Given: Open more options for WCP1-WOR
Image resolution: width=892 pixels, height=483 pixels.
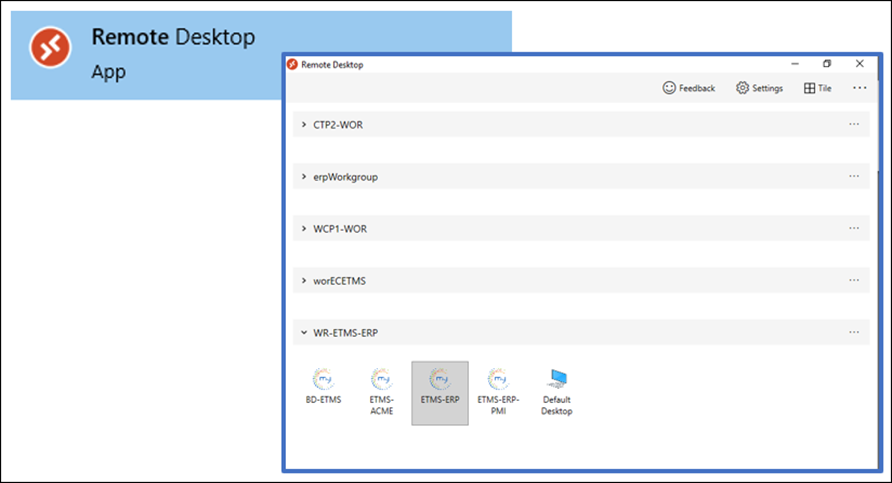Looking at the screenshot, I should [x=854, y=228].
